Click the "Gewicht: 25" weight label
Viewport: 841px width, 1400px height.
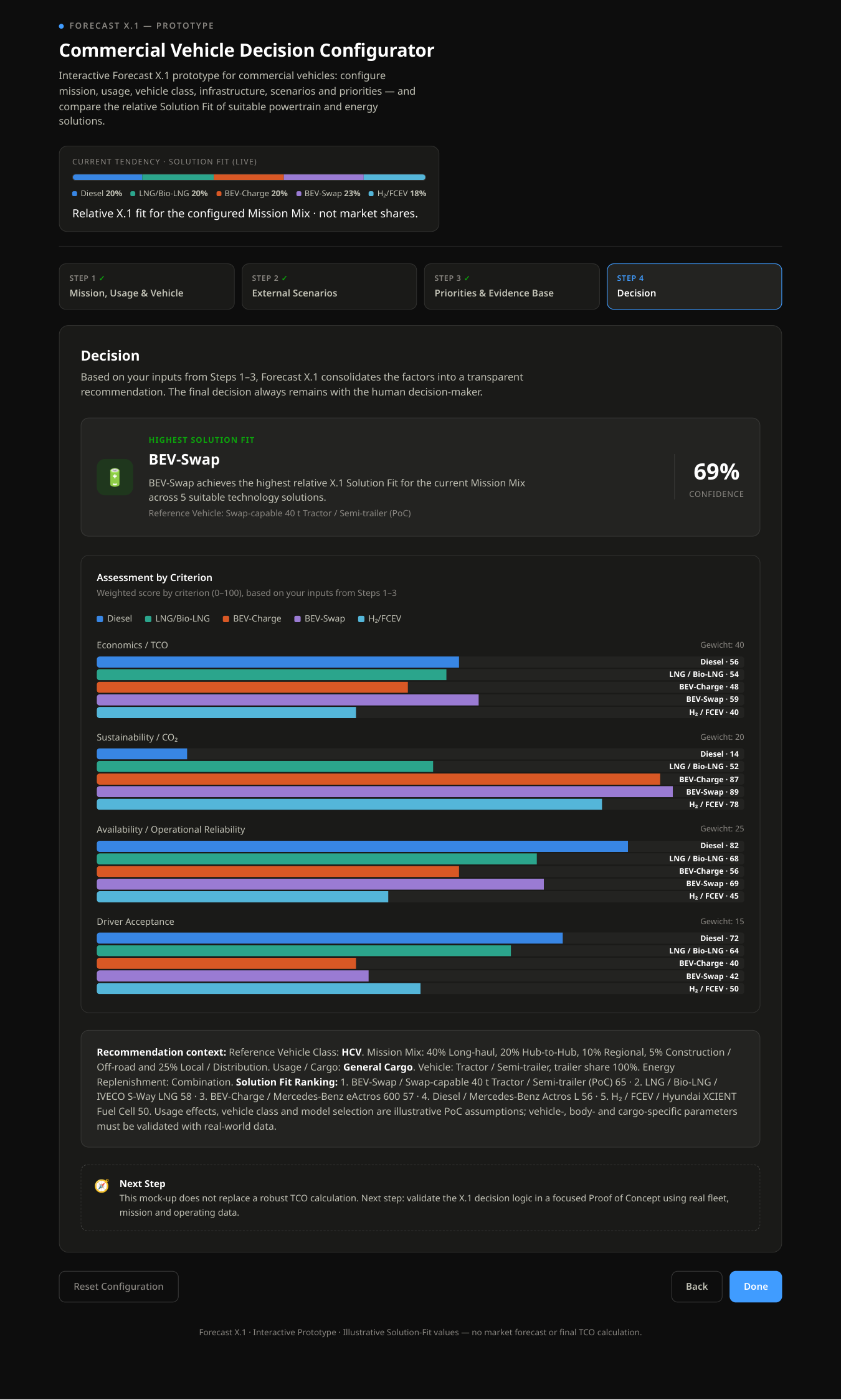(722, 829)
